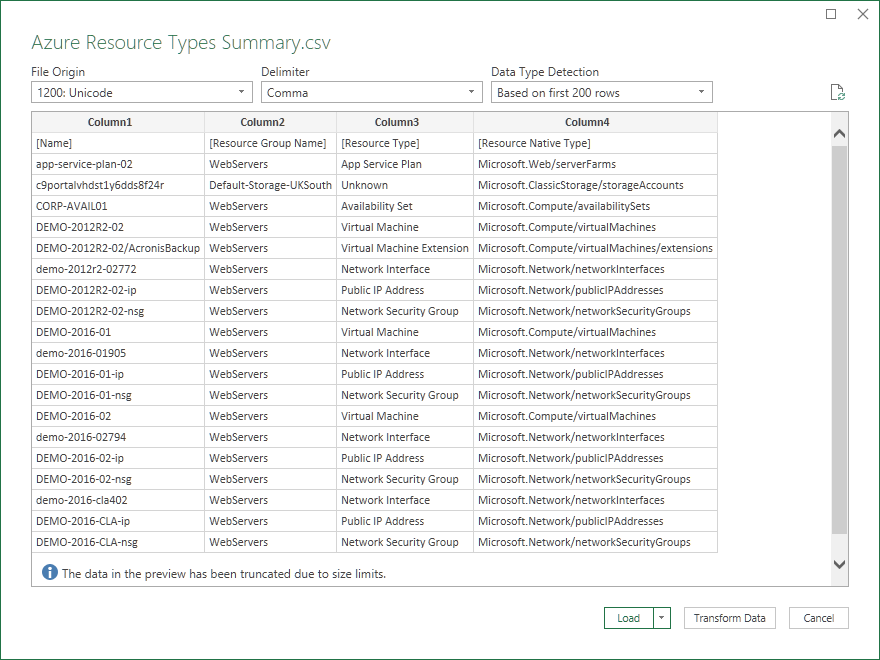Close the import dialog
Viewport: 880px width, 660px height.
click(x=863, y=14)
